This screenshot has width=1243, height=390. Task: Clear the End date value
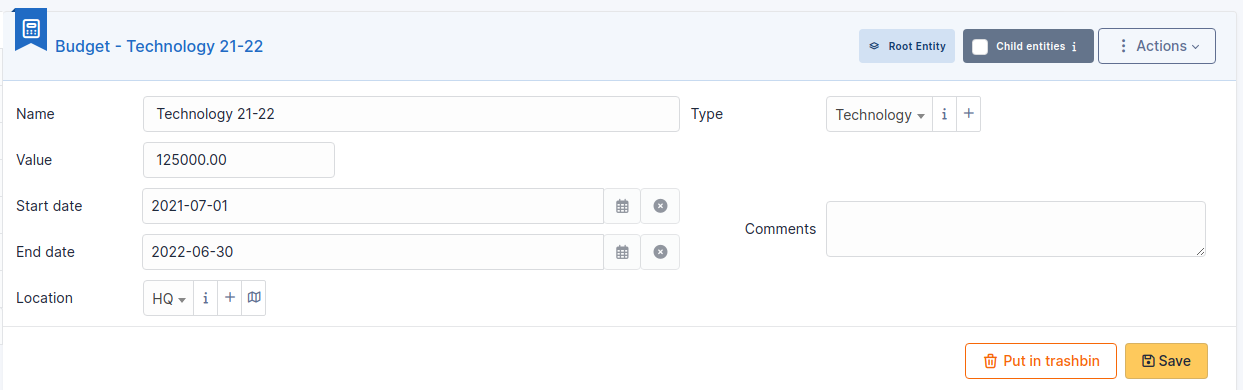pyautogui.click(x=660, y=252)
